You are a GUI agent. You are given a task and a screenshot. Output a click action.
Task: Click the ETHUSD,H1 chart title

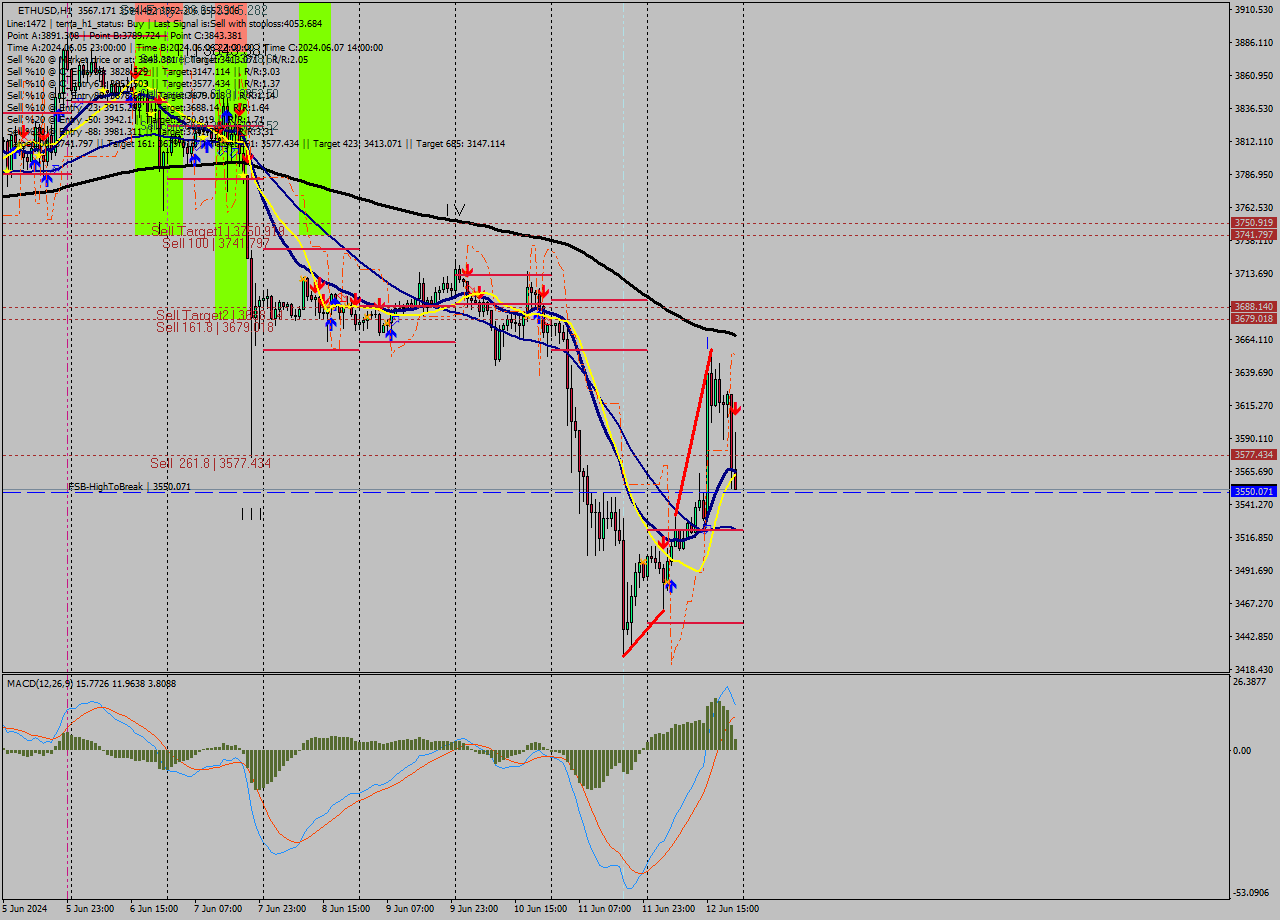click(44, 10)
